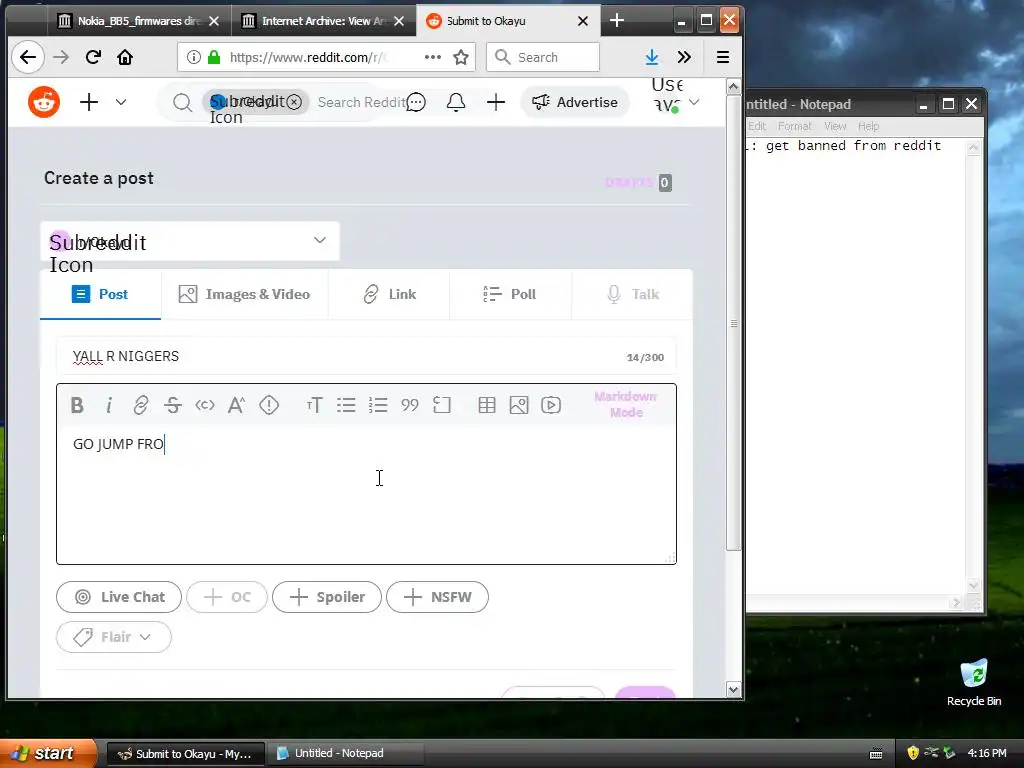Viewport: 1024px width, 768px height.
Task: Click the Firefox back button
Action: 27,57
